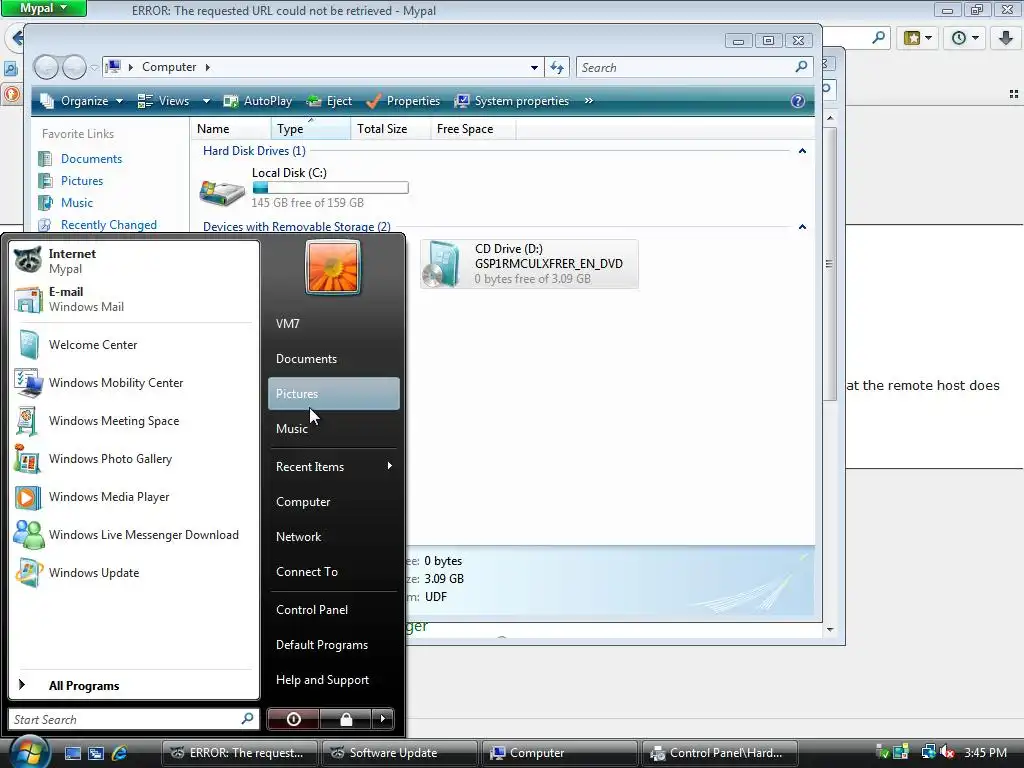Viewport: 1024px width, 768px height.
Task: Start Windows Photo Gallery
Action: pos(134,458)
